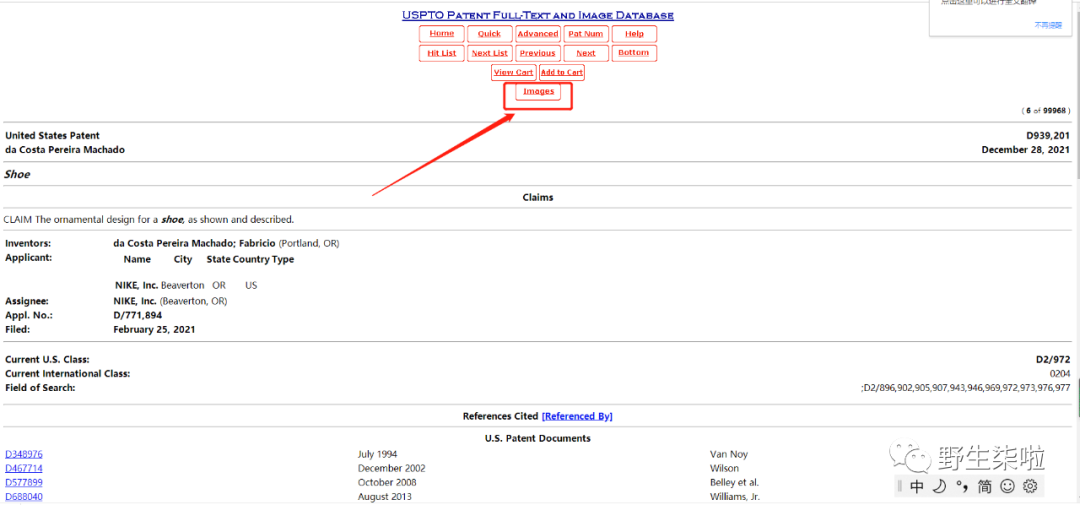The height and width of the screenshot is (505, 1080).
Task: Click the Pat Num search button
Action: [586, 34]
